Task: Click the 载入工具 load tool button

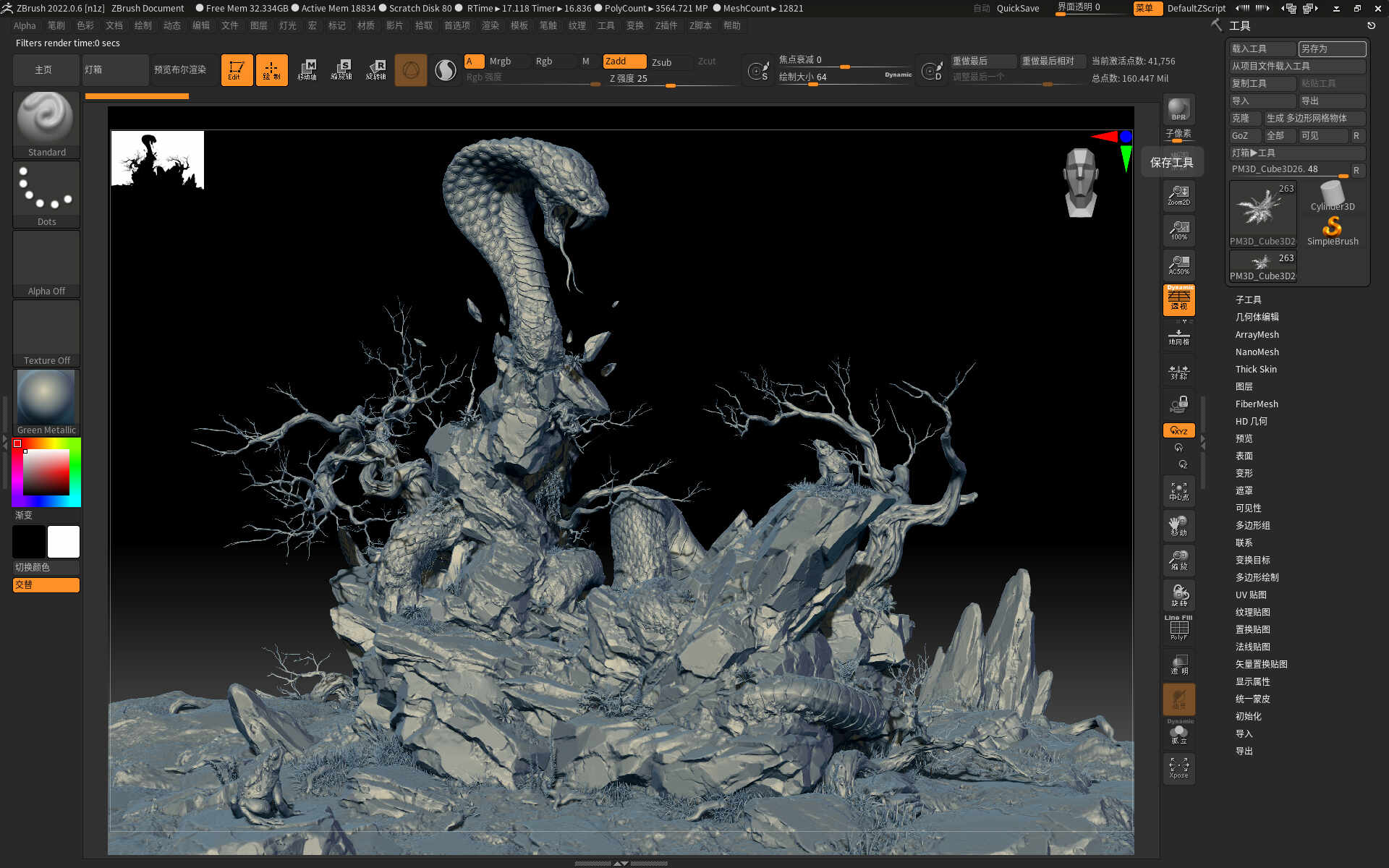Action: tap(1262, 48)
